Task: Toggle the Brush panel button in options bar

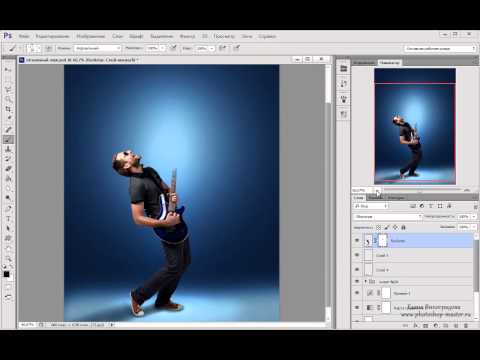Action: pos(49,48)
